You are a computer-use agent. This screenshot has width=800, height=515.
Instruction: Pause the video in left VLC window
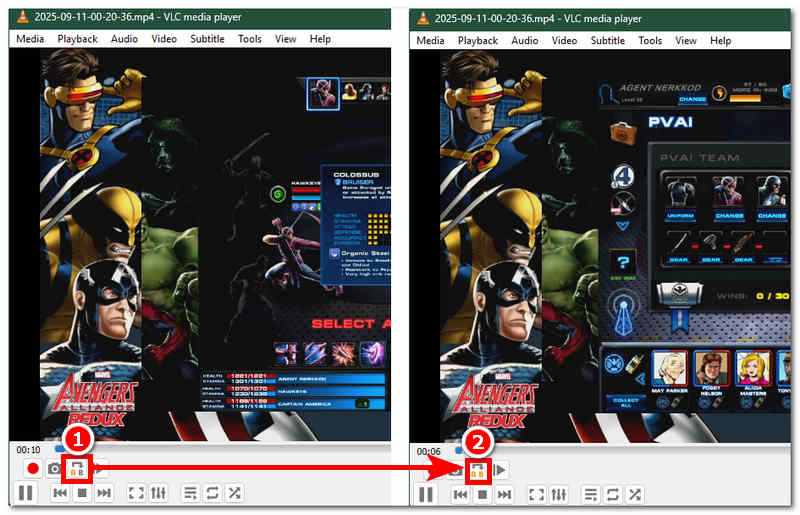pos(26,493)
